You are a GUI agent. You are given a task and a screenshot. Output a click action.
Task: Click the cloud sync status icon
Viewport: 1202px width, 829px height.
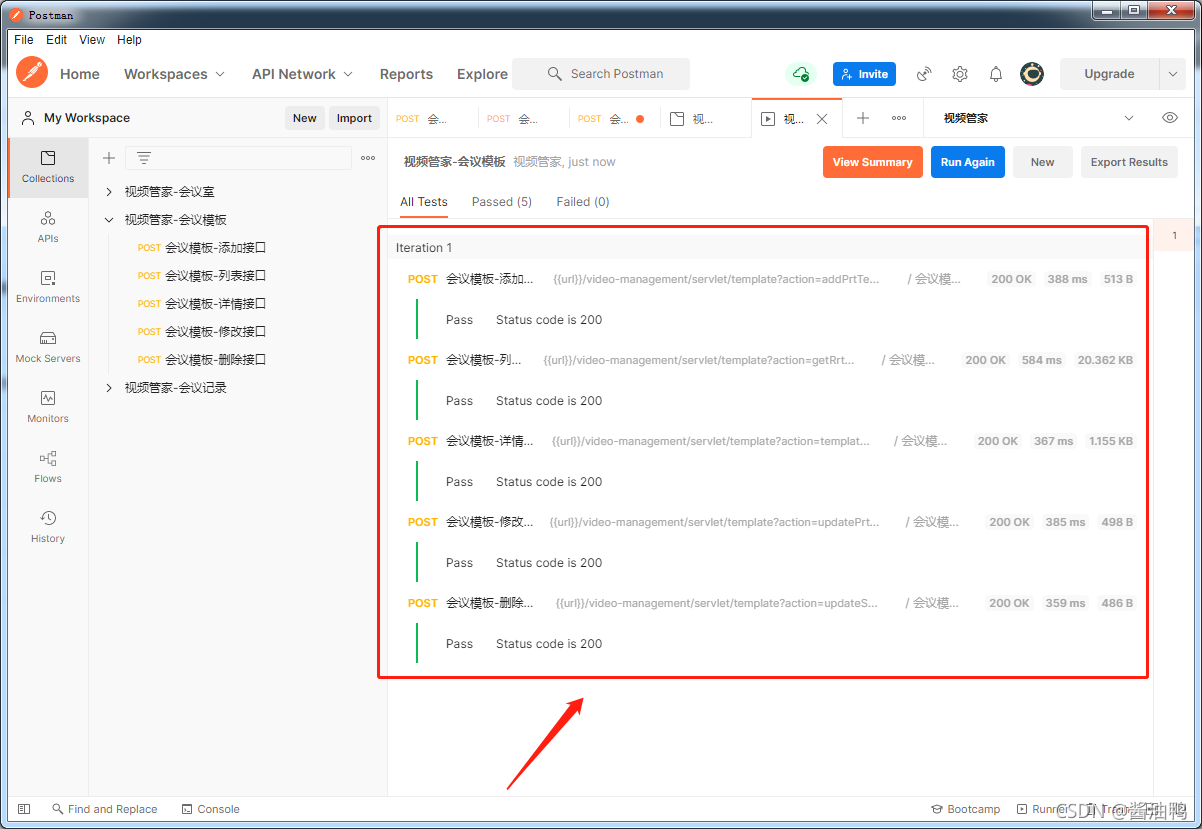pos(800,74)
